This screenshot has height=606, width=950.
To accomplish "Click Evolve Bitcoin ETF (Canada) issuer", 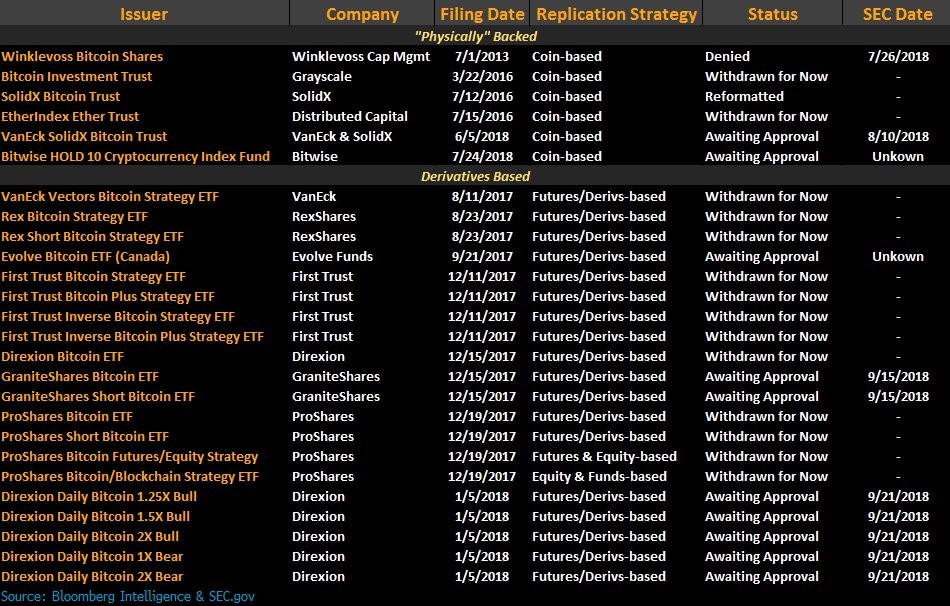I will (87, 256).
